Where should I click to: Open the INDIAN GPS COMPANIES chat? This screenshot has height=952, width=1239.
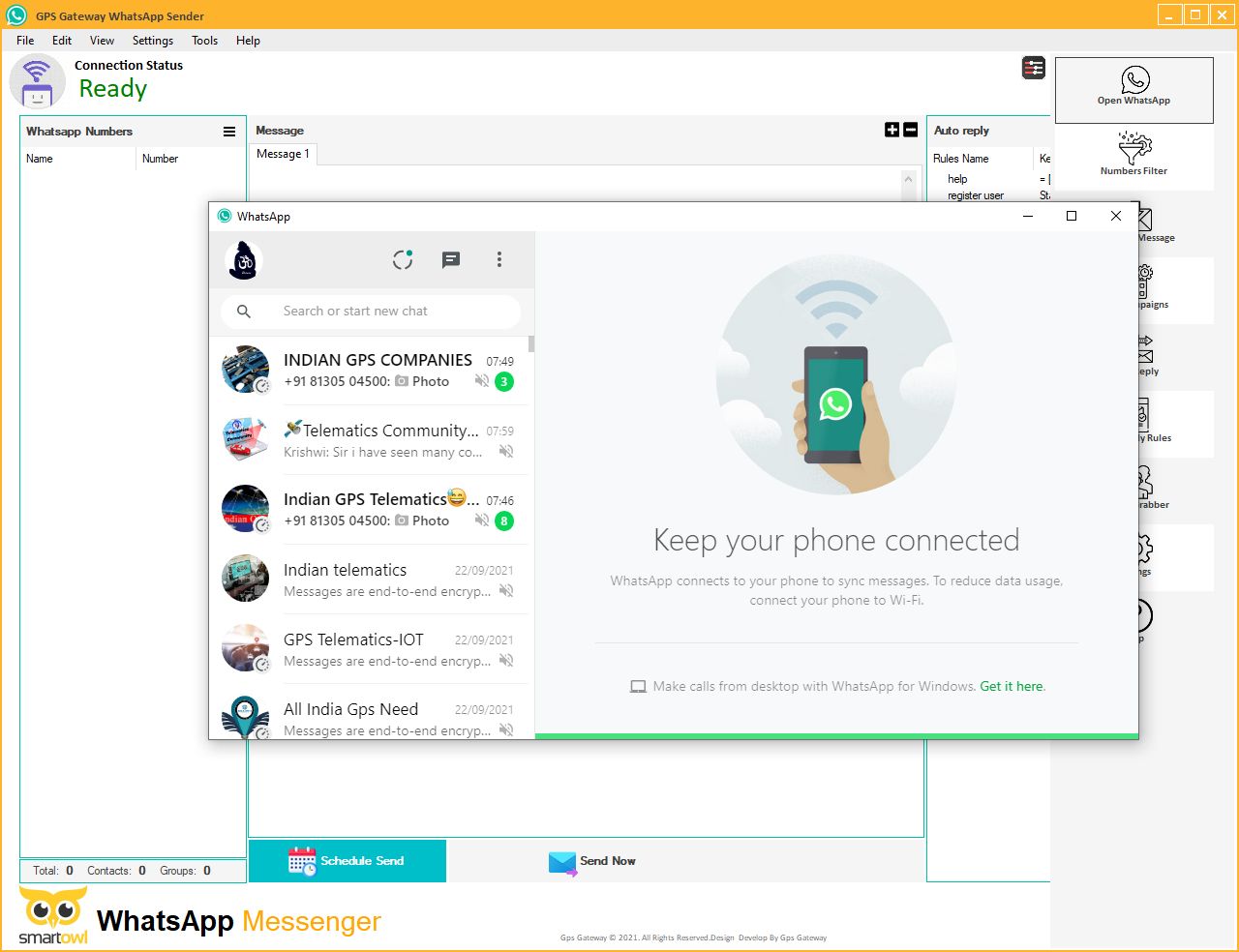(378, 370)
